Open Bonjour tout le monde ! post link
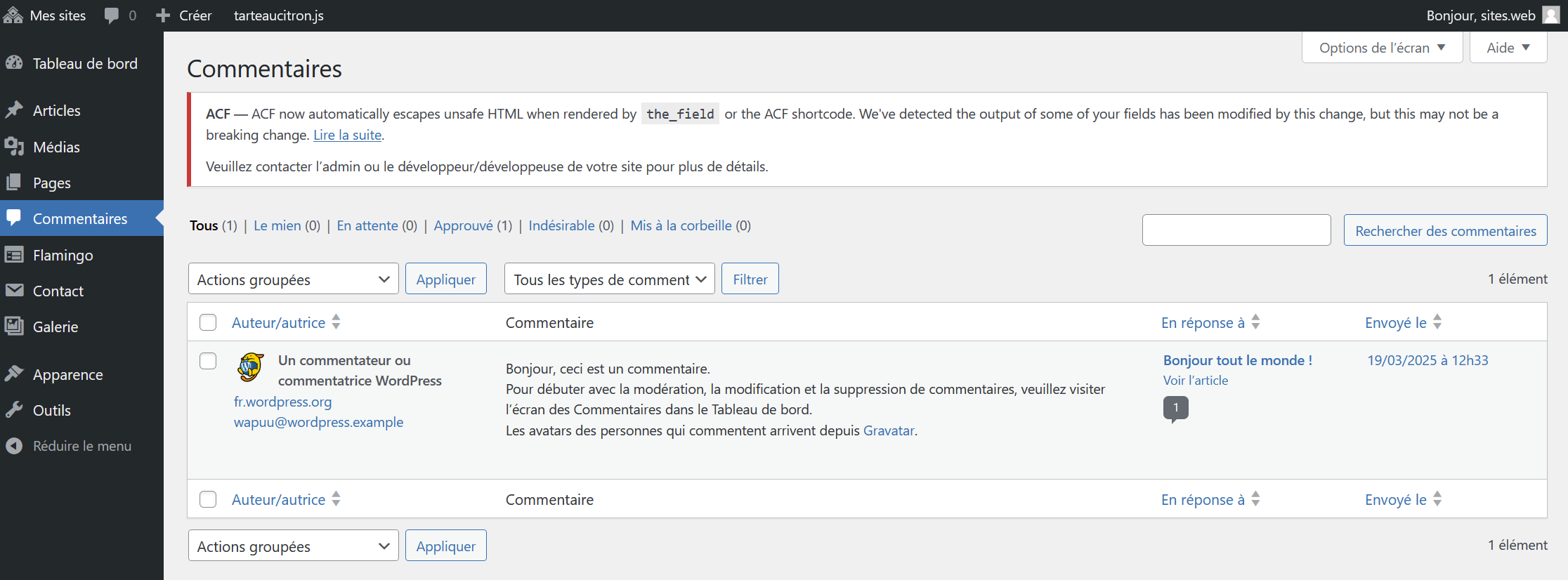This screenshot has height=580, width=1568. [x=1238, y=360]
